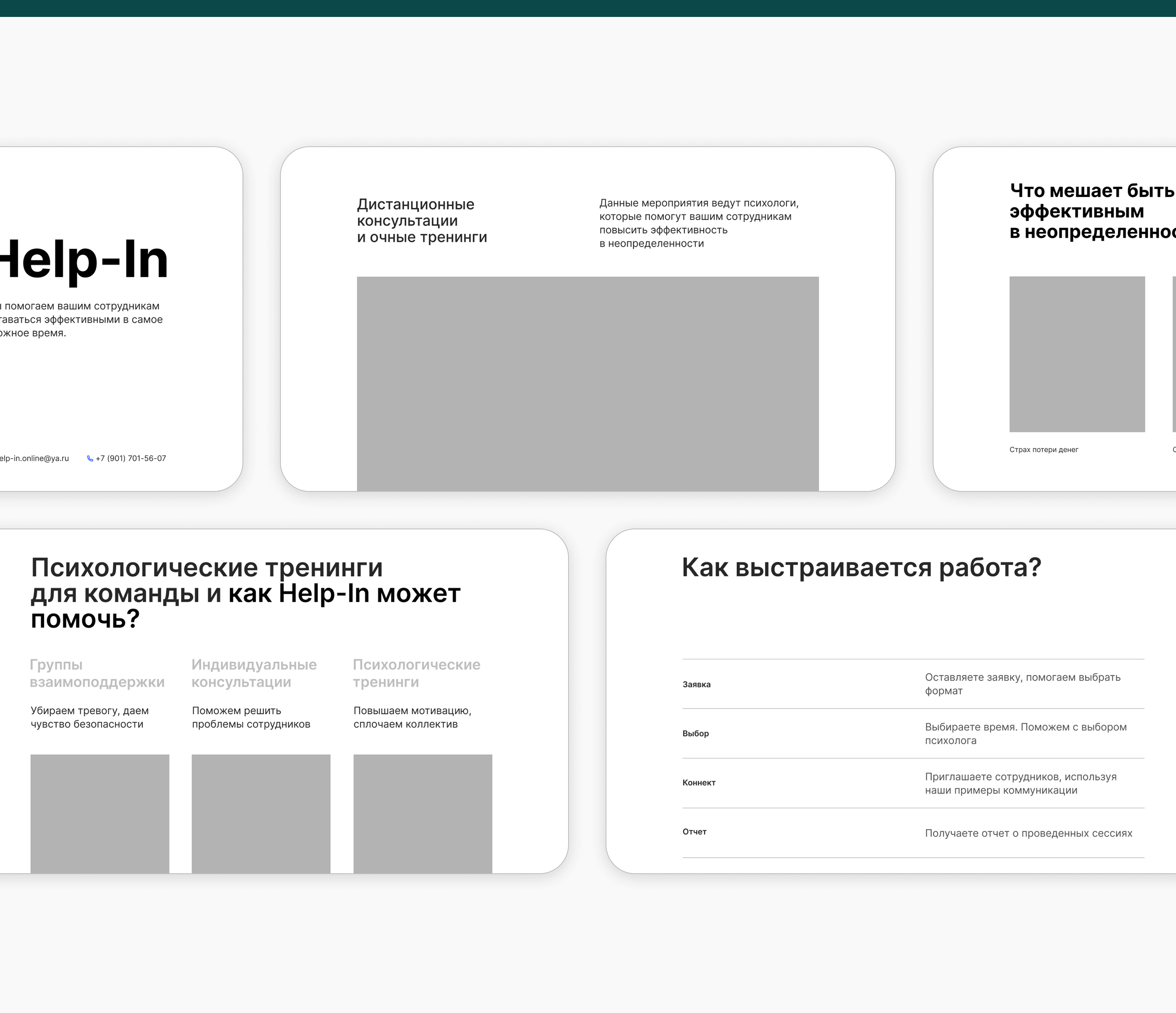Select the "Индивидуальные консультации" heading
1176x1013 pixels.
click(254, 673)
